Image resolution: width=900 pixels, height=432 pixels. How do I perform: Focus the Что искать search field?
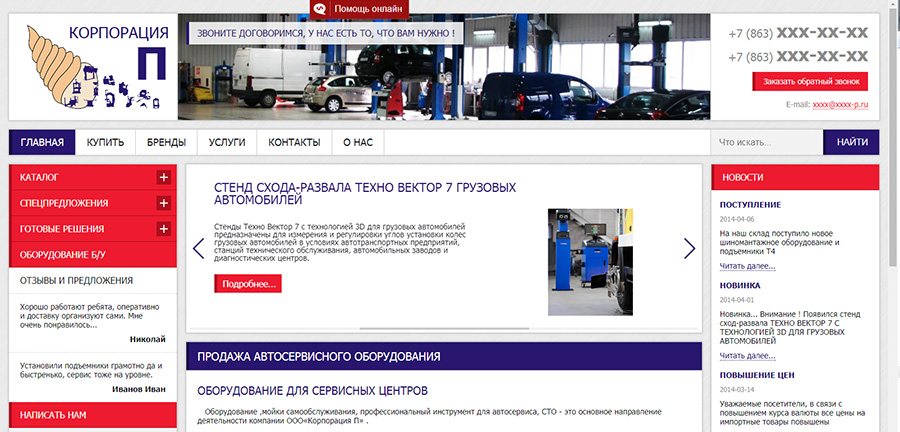click(767, 142)
